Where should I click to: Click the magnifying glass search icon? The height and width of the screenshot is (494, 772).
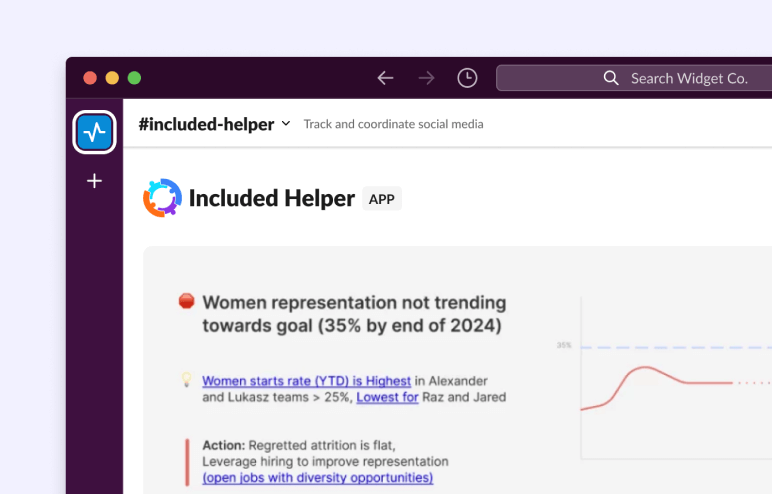pyautogui.click(x=611, y=78)
